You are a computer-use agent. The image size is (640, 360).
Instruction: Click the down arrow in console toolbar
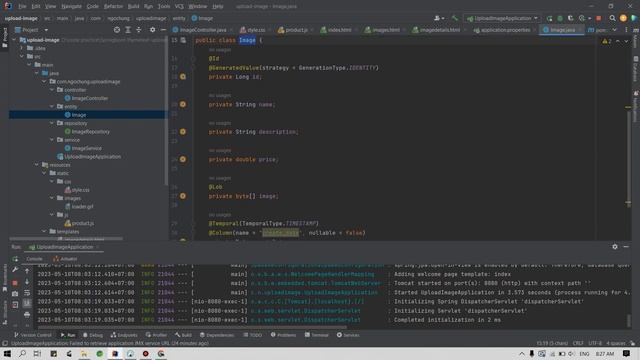click(27, 282)
